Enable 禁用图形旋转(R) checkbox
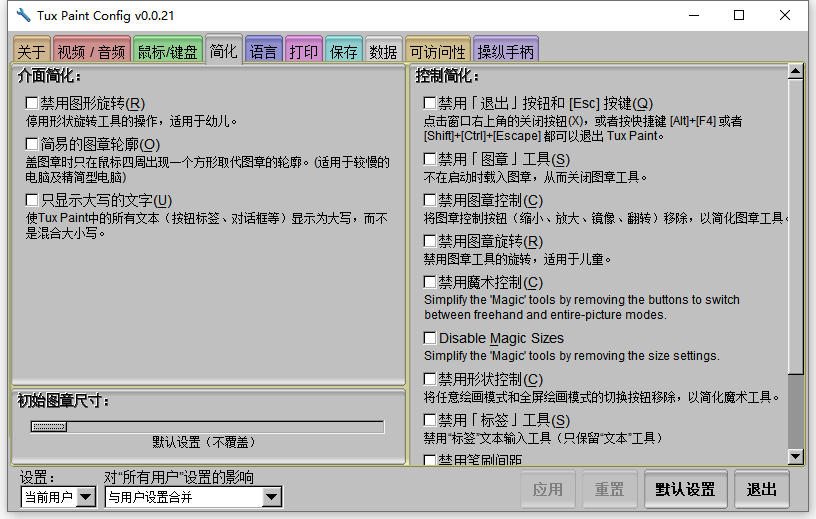816x519 pixels. pos(32,103)
